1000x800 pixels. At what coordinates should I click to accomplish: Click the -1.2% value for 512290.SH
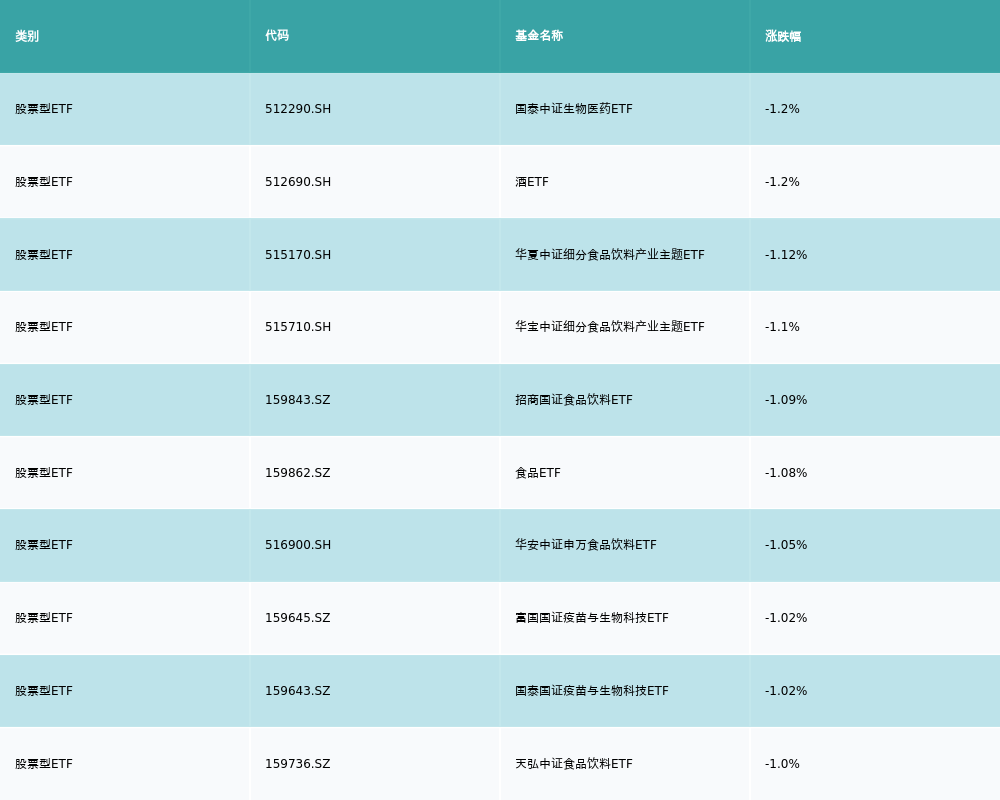point(782,109)
